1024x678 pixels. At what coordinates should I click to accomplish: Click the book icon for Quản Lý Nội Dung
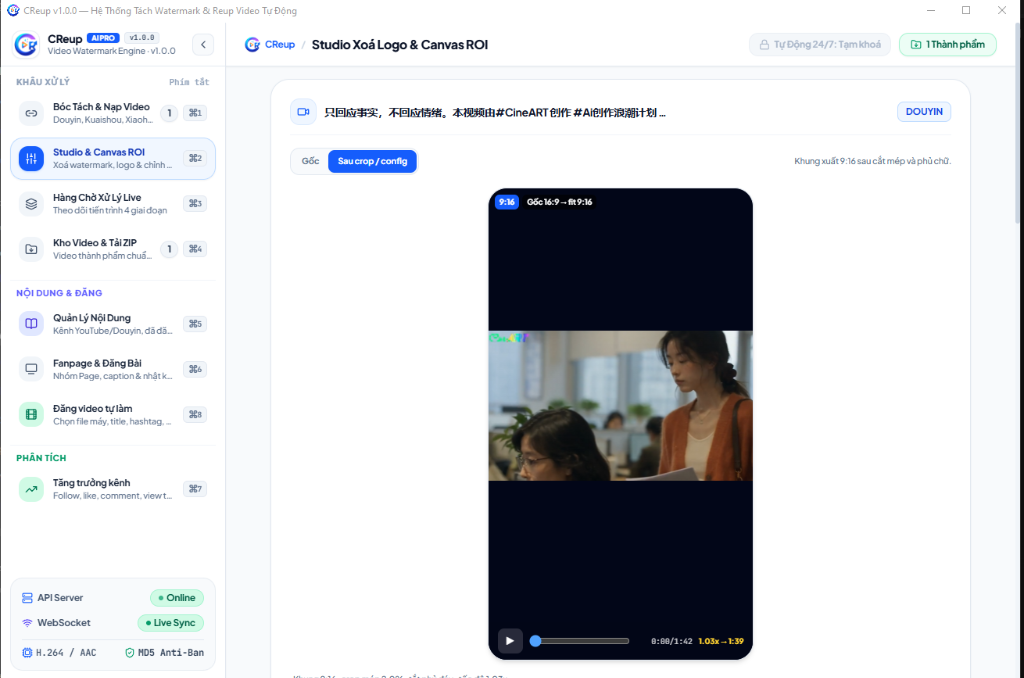(31, 323)
